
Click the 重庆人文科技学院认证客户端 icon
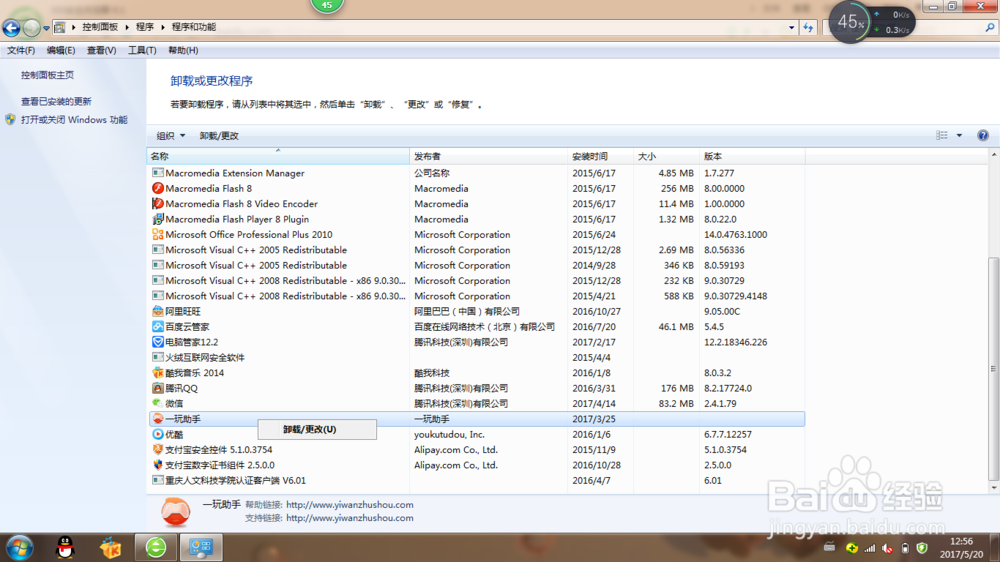158,480
